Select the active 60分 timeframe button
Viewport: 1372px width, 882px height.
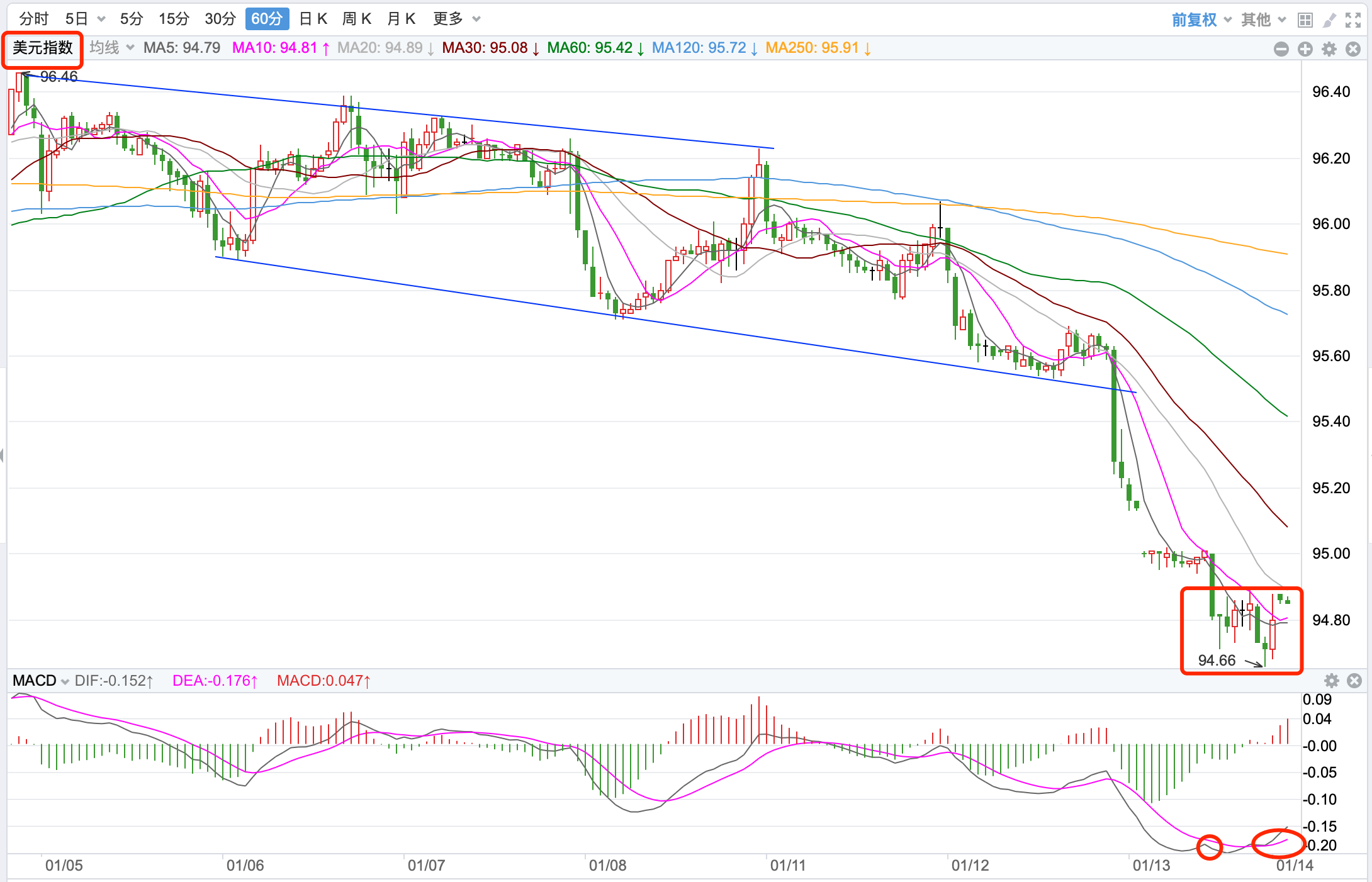point(267,19)
